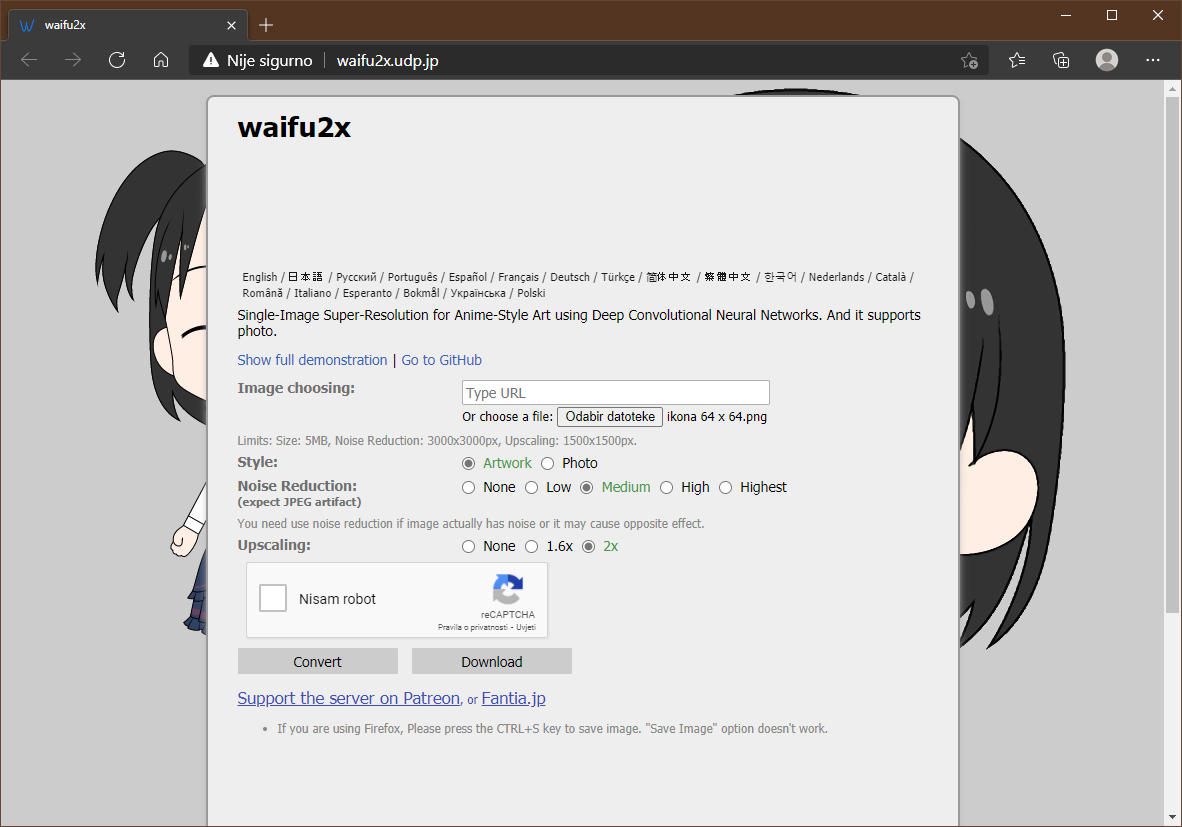The width and height of the screenshot is (1182, 827).
Task: Open the Collections icon
Action: (x=1061, y=60)
